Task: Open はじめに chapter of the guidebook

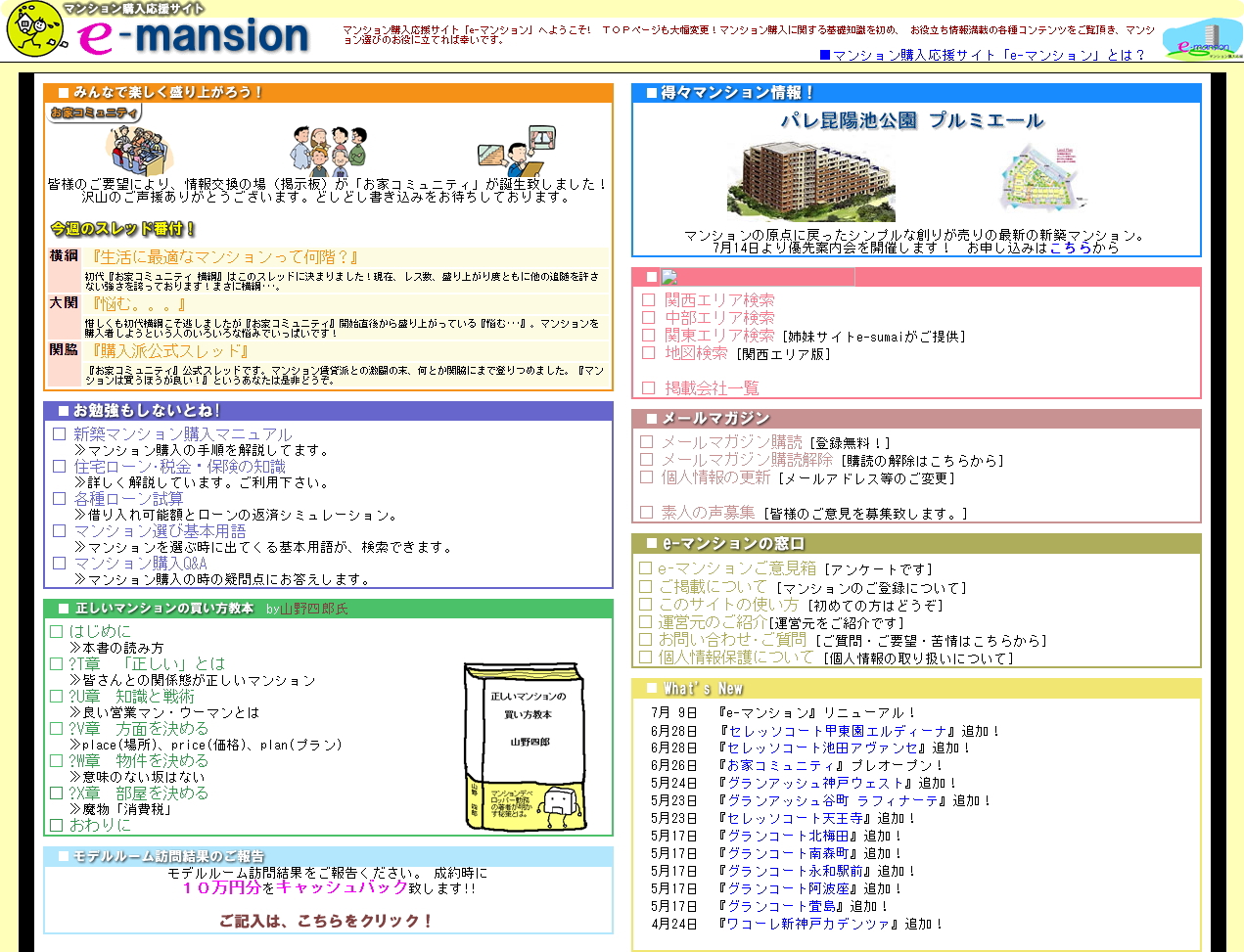Action: pos(100,632)
